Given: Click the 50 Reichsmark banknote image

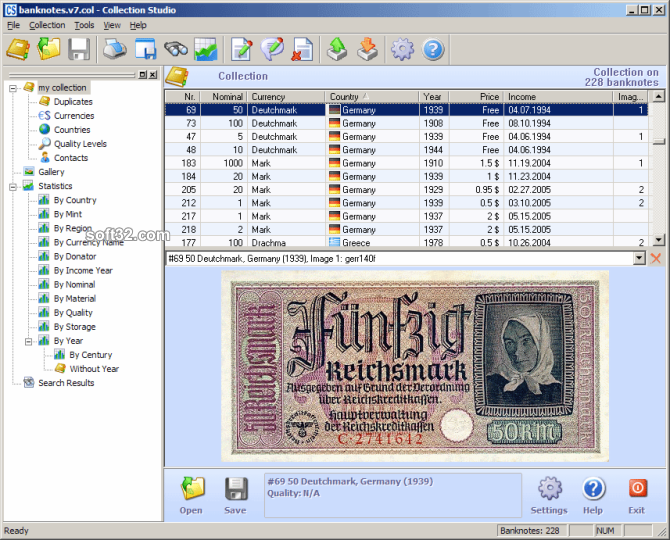Looking at the screenshot, I should click(414, 366).
